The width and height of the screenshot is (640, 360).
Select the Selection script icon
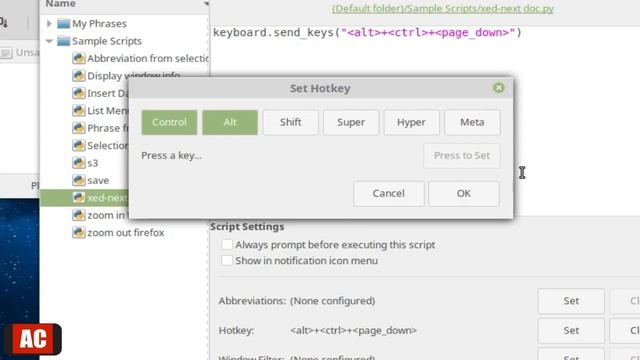79,145
